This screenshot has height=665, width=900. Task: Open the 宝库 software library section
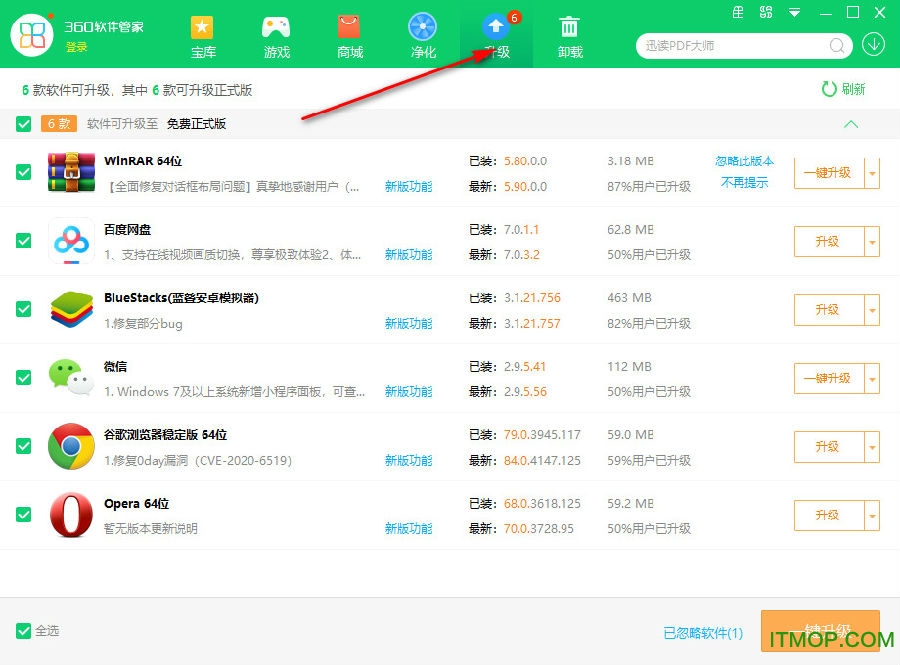point(203,37)
